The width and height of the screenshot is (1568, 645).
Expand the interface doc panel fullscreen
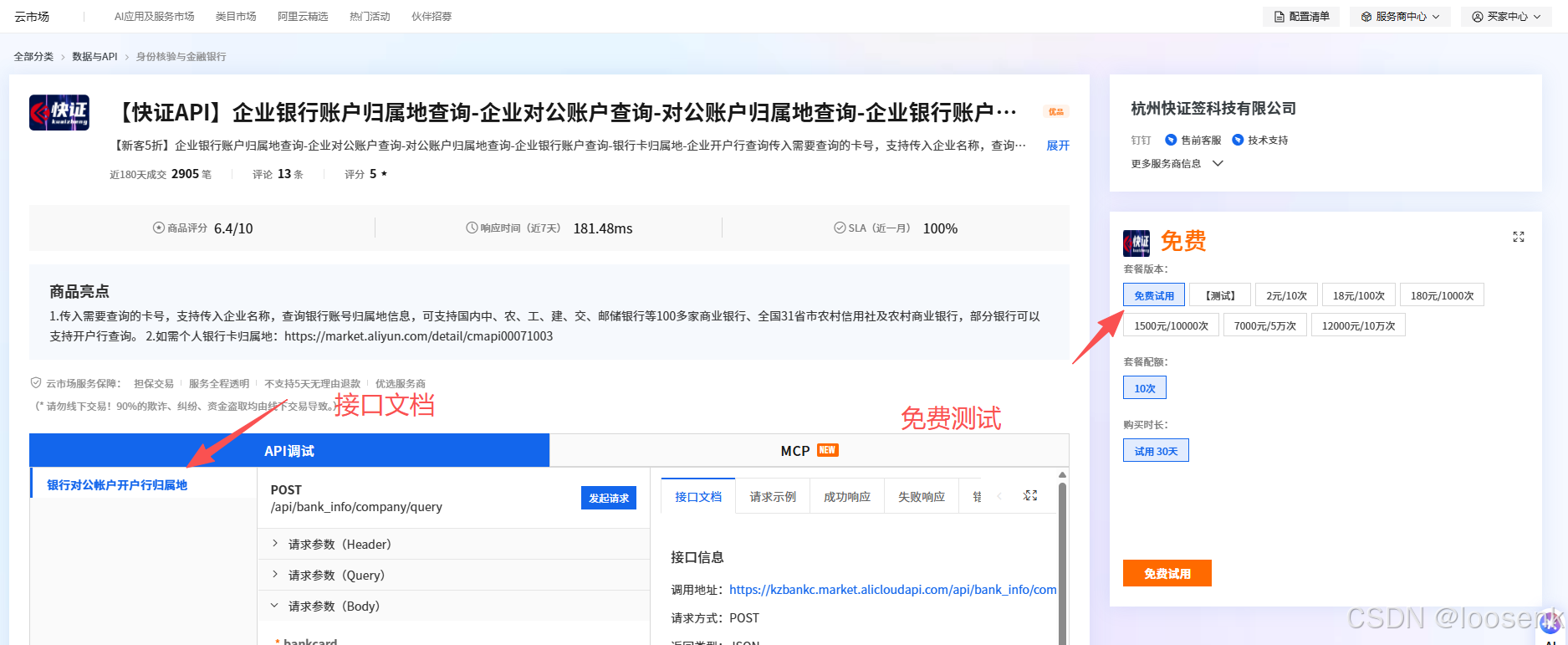click(1030, 496)
